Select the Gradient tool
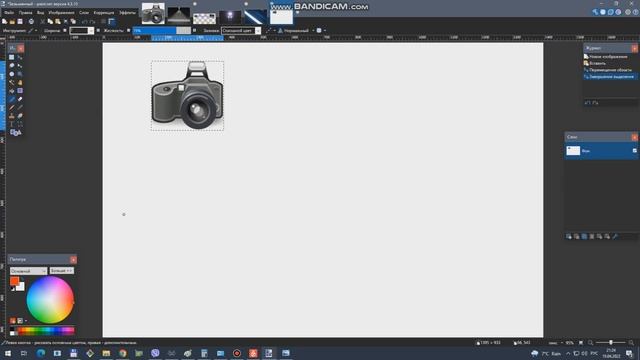The width and height of the screenshot is (640, 360). [20, 91]
